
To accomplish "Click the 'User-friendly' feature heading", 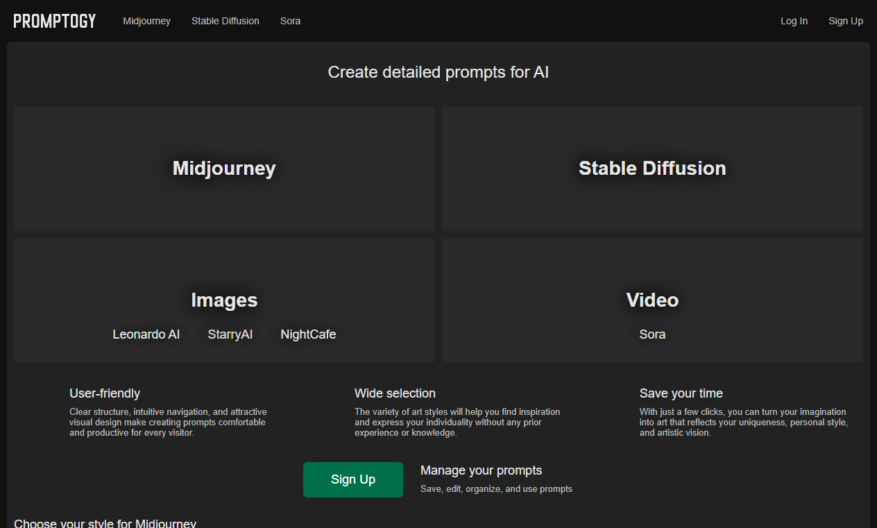I will coord(105,393).
